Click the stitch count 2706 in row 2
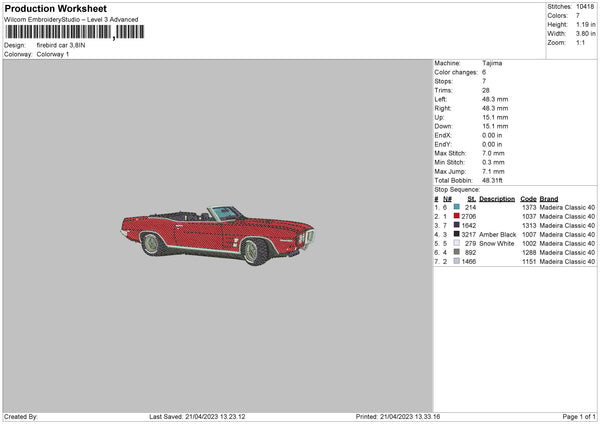600x424 pixels. point(469,216)
